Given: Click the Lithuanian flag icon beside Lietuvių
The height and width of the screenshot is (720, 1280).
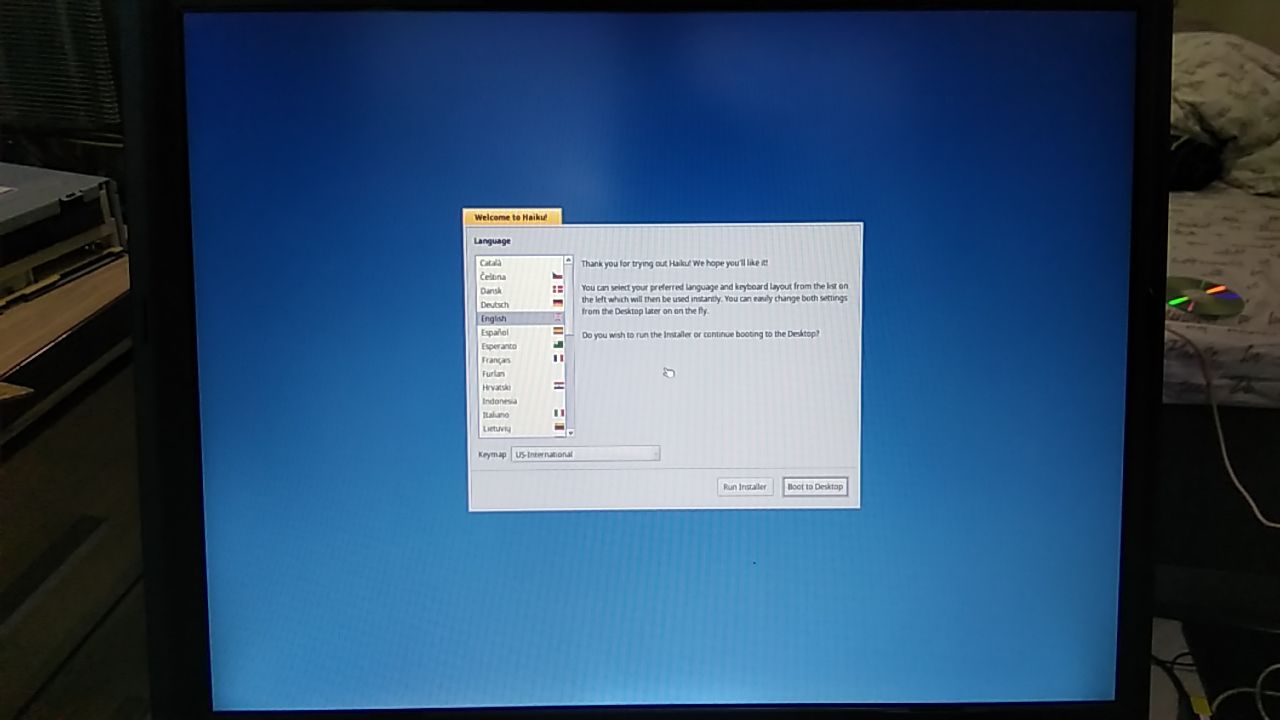Looking at the screenshot, I should pos(558,427).
